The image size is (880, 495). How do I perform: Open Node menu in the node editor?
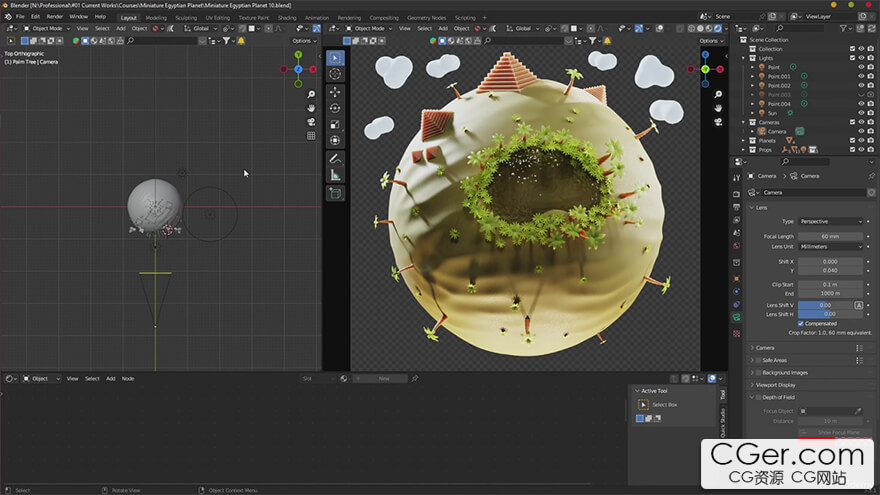[128, 379]
